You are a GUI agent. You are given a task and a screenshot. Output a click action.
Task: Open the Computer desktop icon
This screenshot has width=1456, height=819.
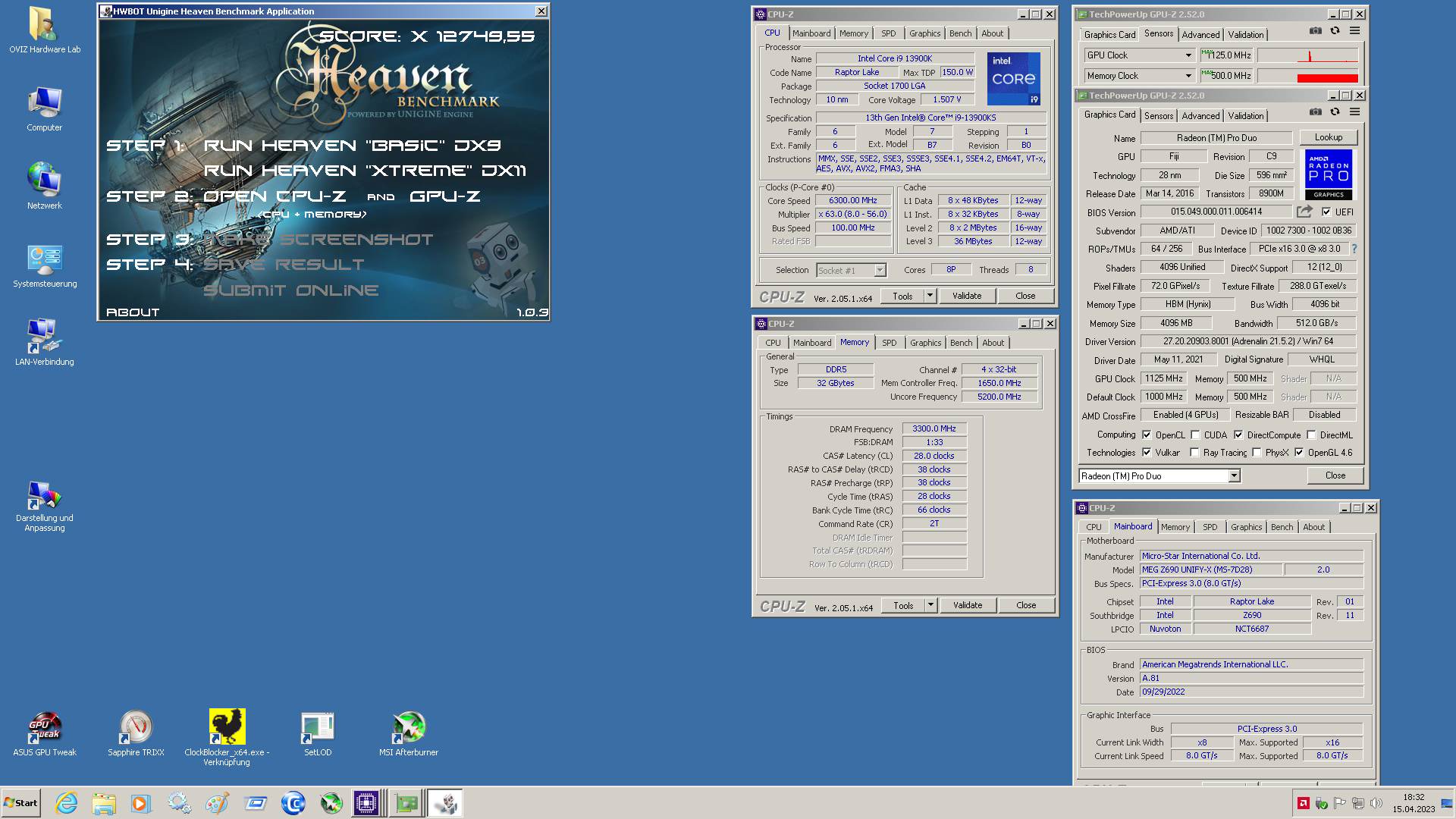pos(44,108)
